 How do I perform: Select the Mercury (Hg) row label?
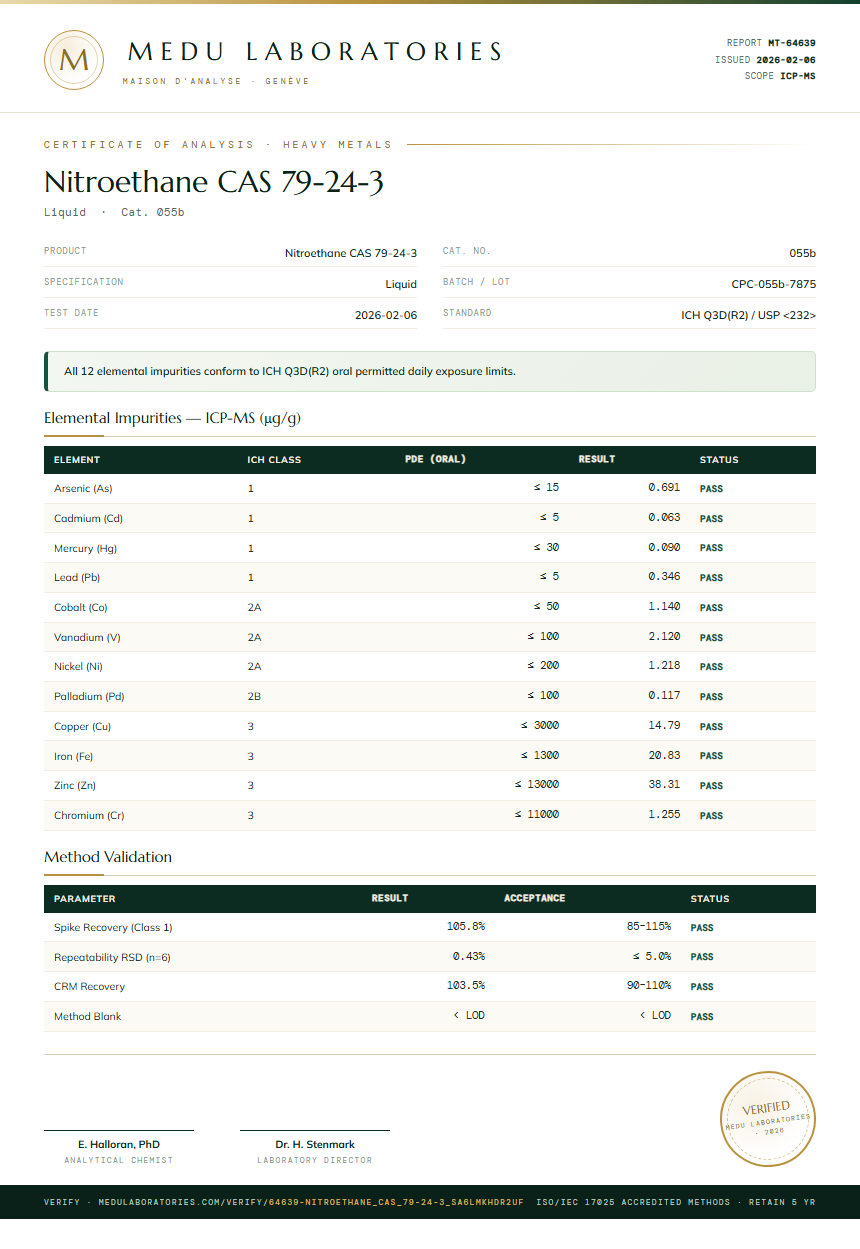tap(85, 548)
